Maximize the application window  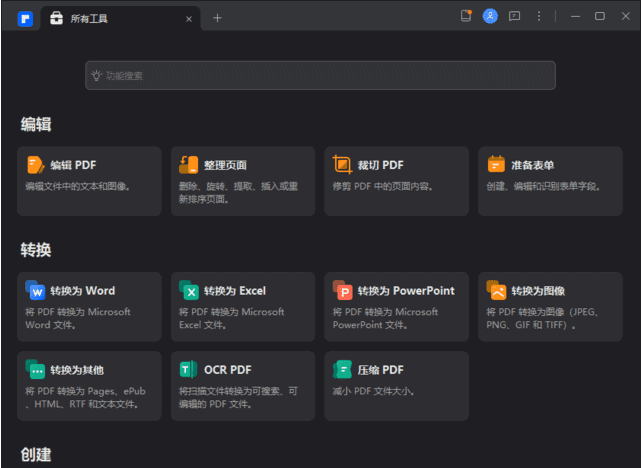(600, 16)
